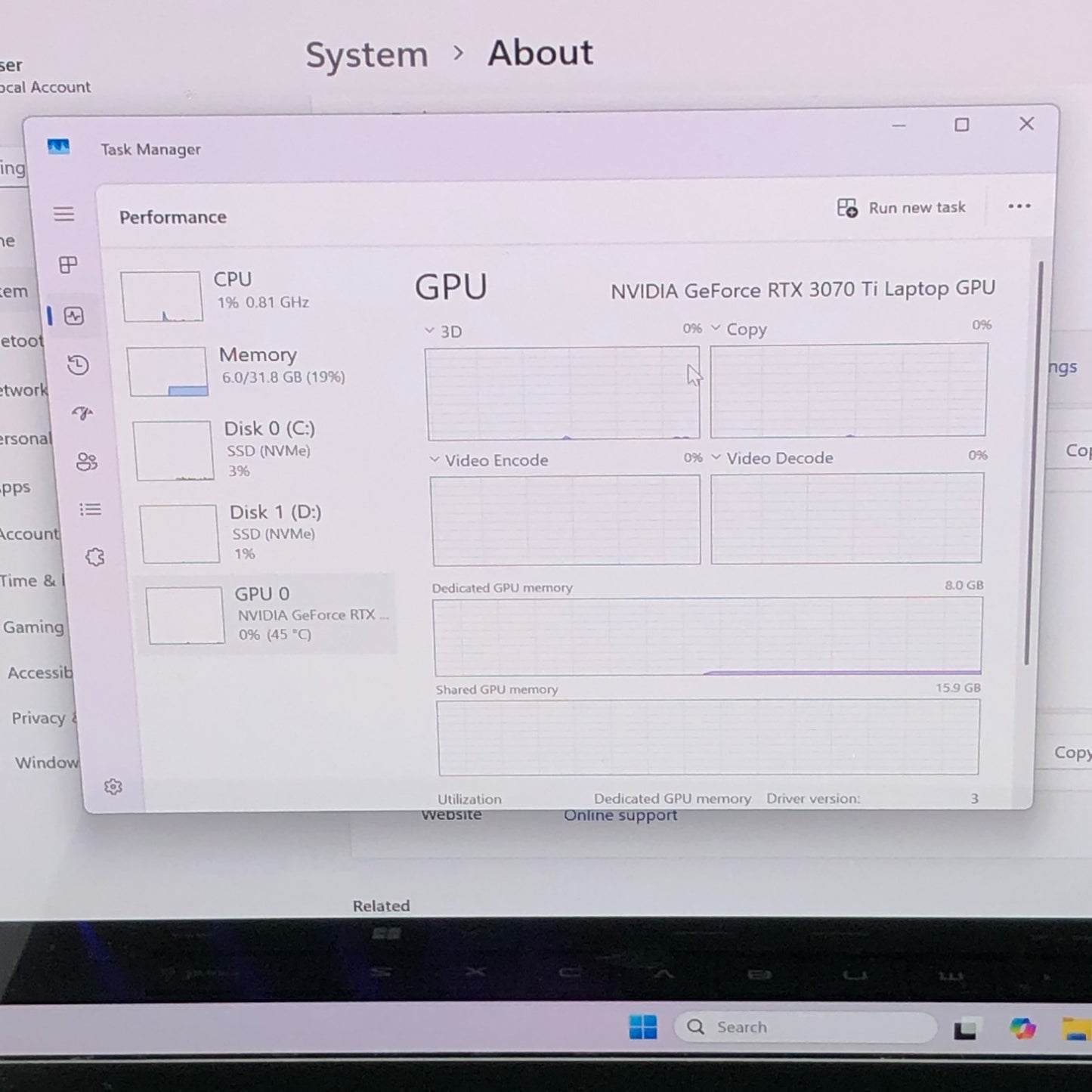Open Accessibility in Settings sidebar
Viewport: 1092px width, 1092px height.
tap(40, 673)
